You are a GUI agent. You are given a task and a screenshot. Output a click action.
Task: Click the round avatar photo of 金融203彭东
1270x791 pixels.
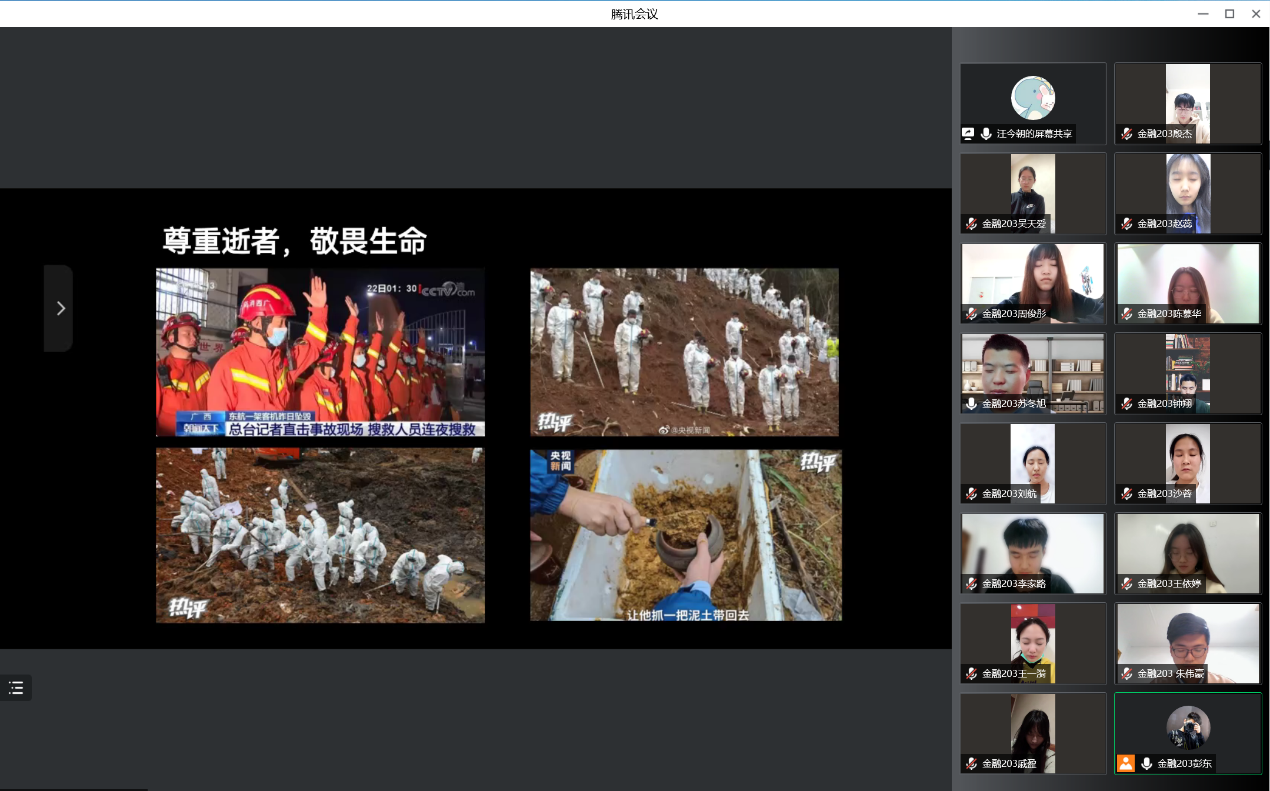click(x=1188, y=728)
